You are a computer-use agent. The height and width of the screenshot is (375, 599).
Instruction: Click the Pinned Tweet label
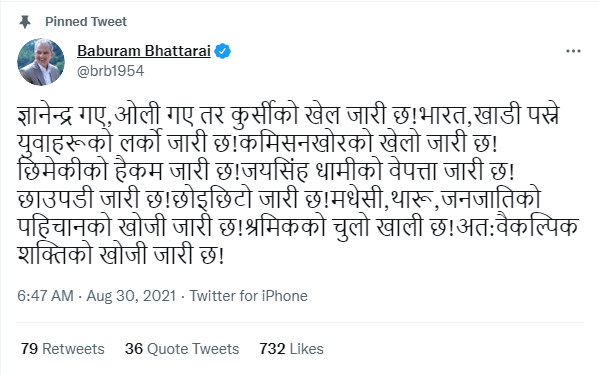(86, 22)
